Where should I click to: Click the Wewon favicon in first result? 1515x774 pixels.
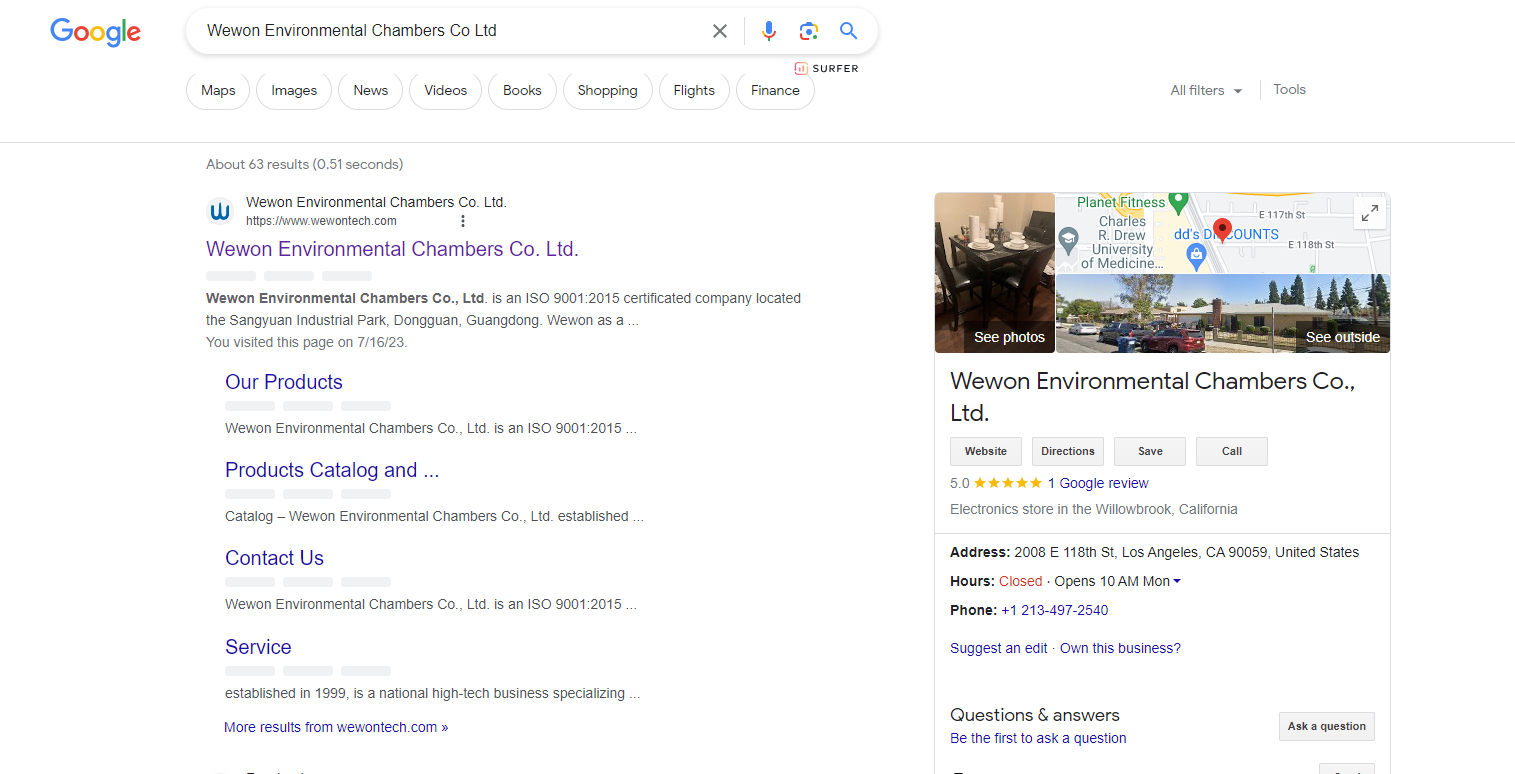220,212
